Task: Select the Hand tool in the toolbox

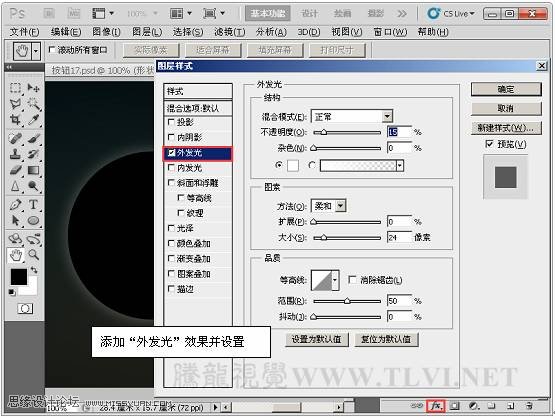Action: 16,255
